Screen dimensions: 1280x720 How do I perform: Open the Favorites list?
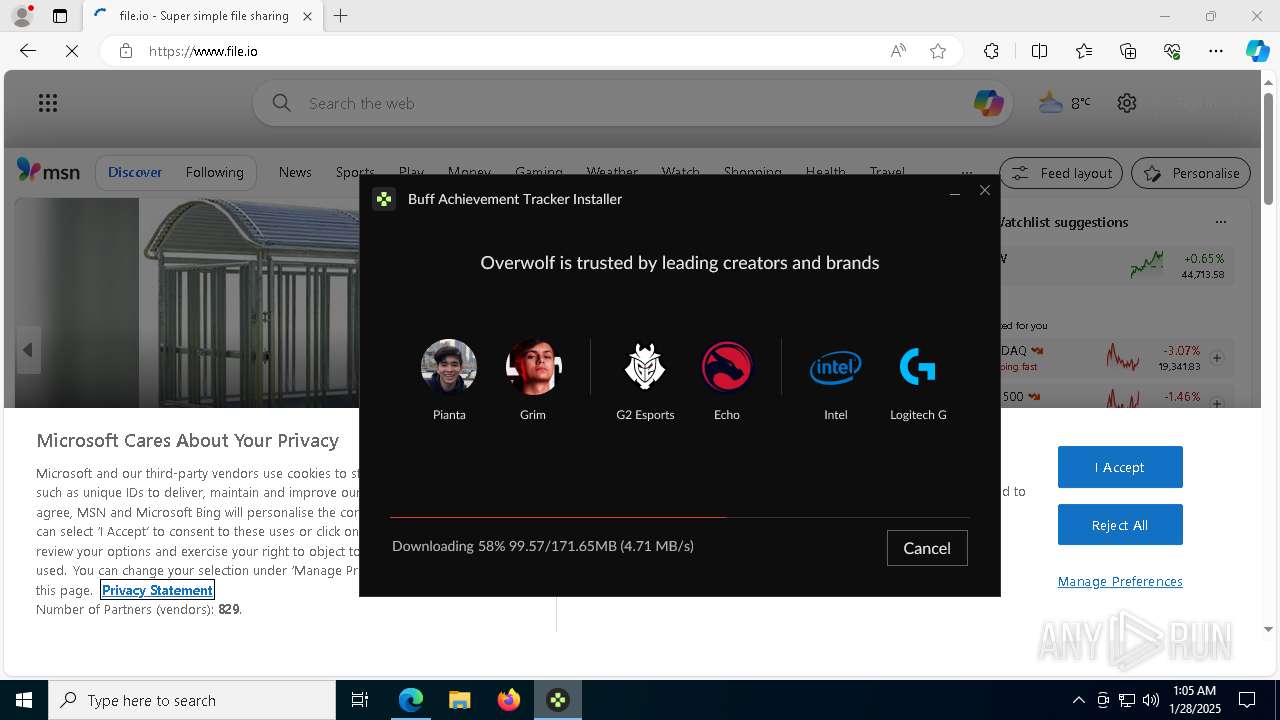(1084, 51)
